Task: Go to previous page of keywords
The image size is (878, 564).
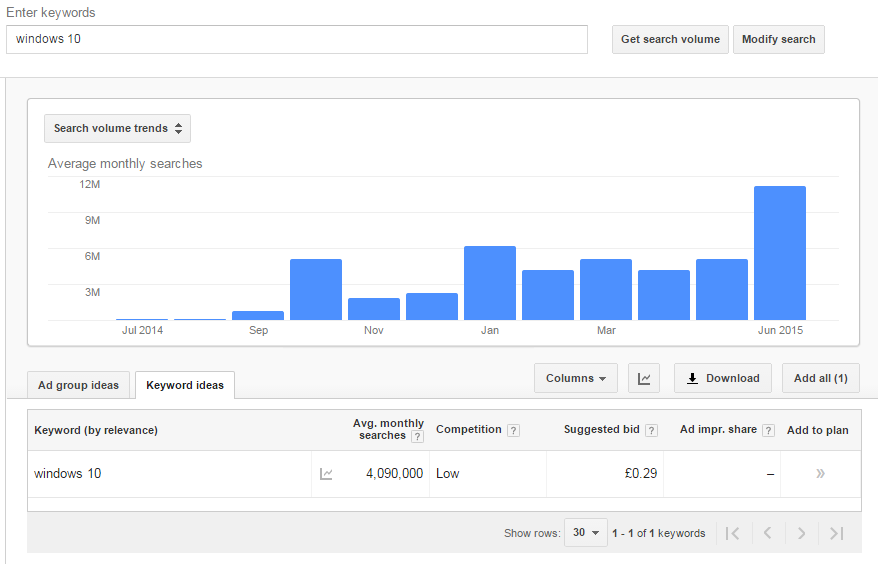Action: tap(768, 533)
